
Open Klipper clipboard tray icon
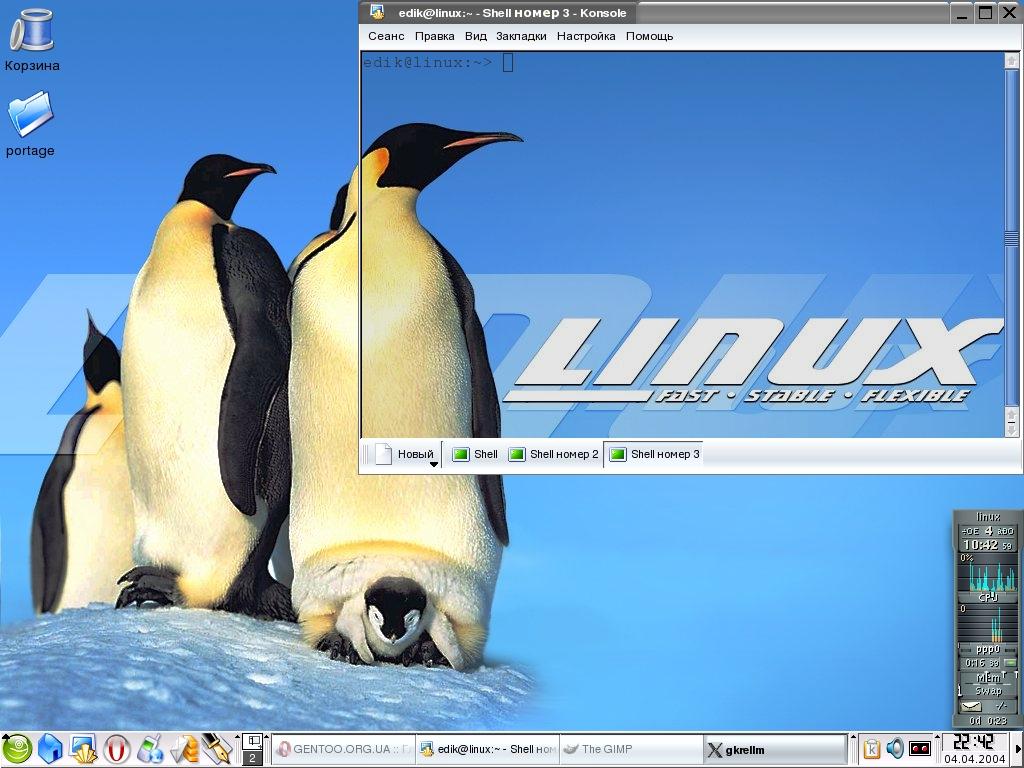pyautogui.click(x=872, y=748)
